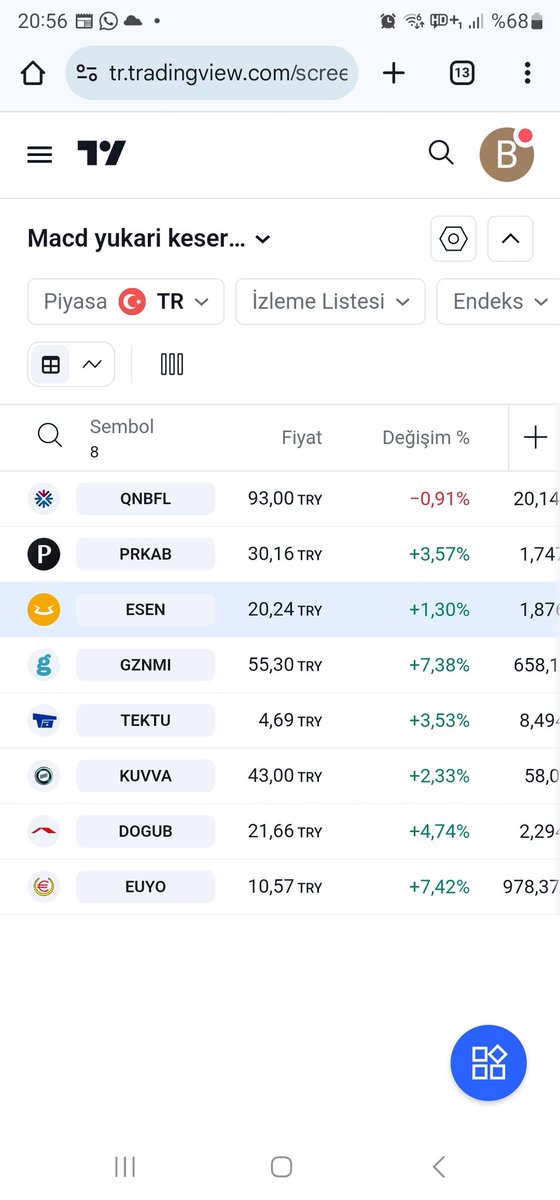This screenshot has height=1200, width=560.
Task: Open the Piyasa TR market dropdown
Action: pyautogui.click(x=126, y=301)
